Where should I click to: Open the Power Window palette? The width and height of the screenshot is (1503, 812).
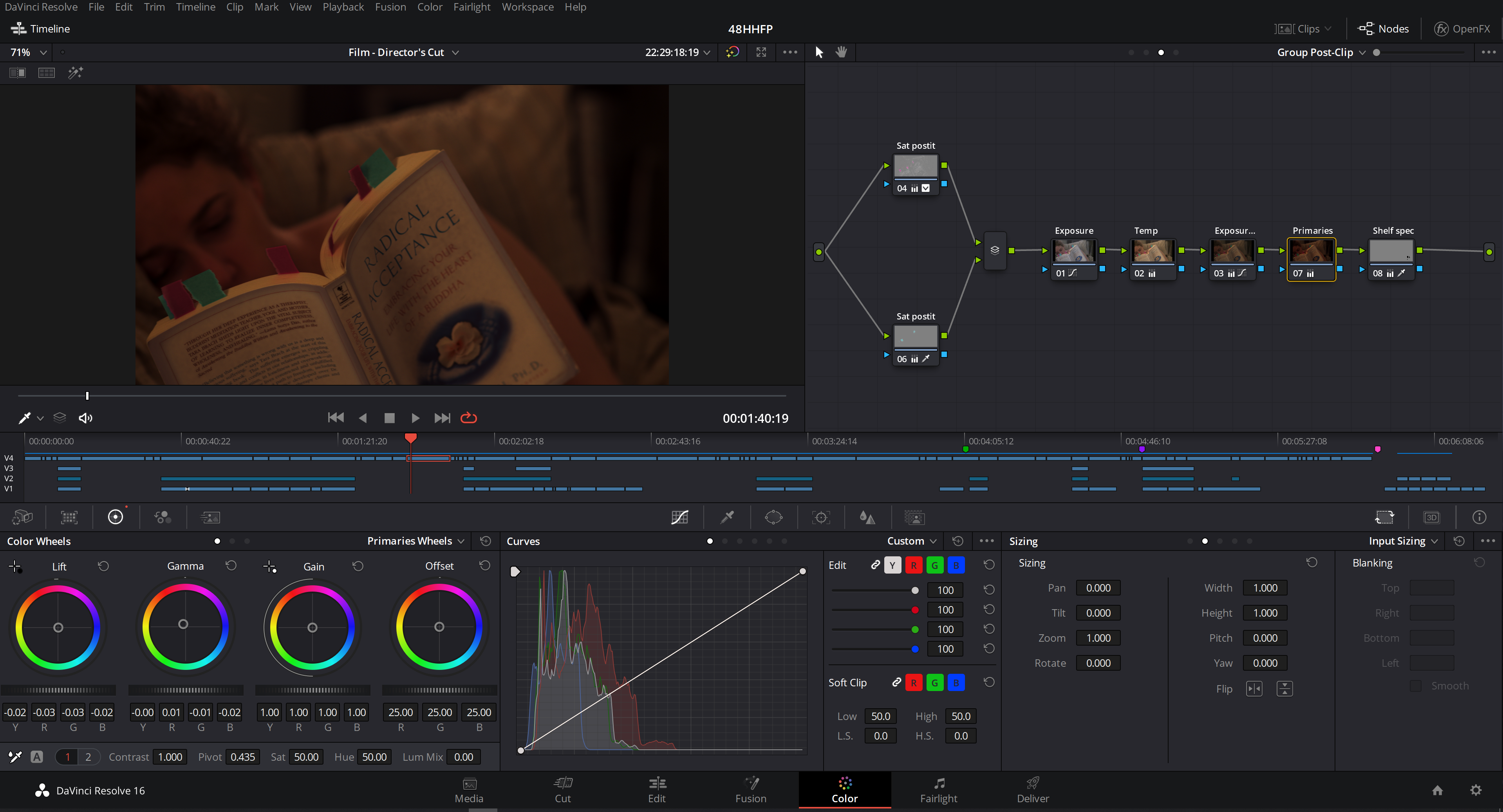(774, 518)
